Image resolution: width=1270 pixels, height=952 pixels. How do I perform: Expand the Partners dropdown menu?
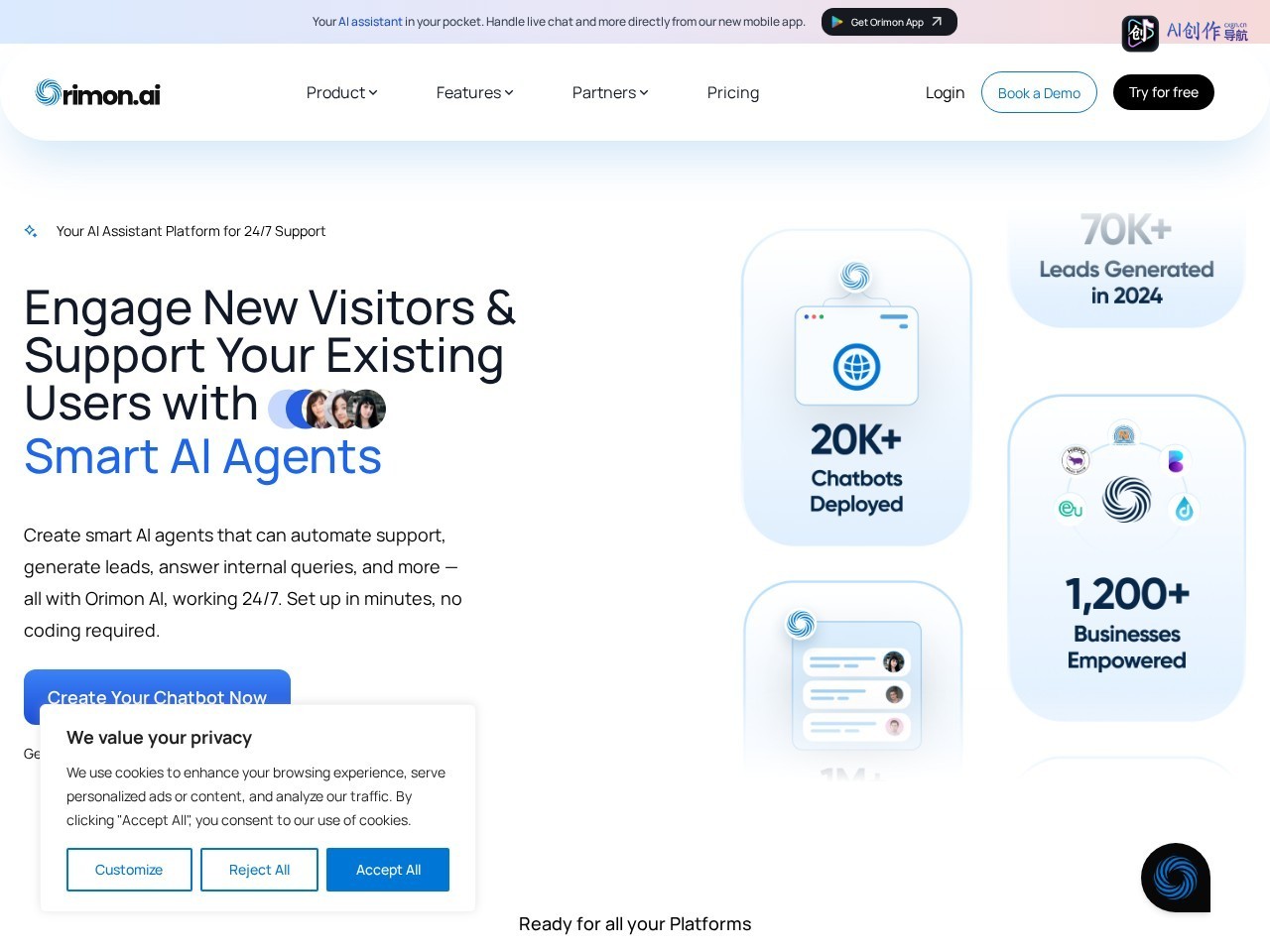pos(610,92)
